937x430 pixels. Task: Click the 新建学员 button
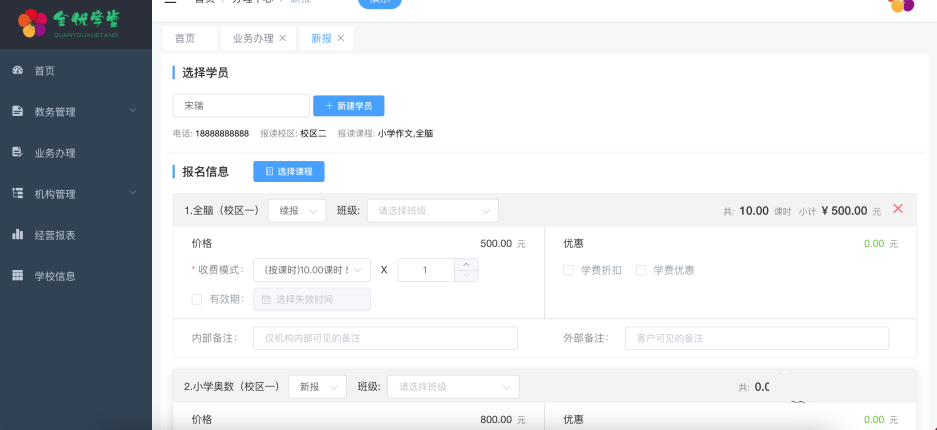(x=348, y=106)
